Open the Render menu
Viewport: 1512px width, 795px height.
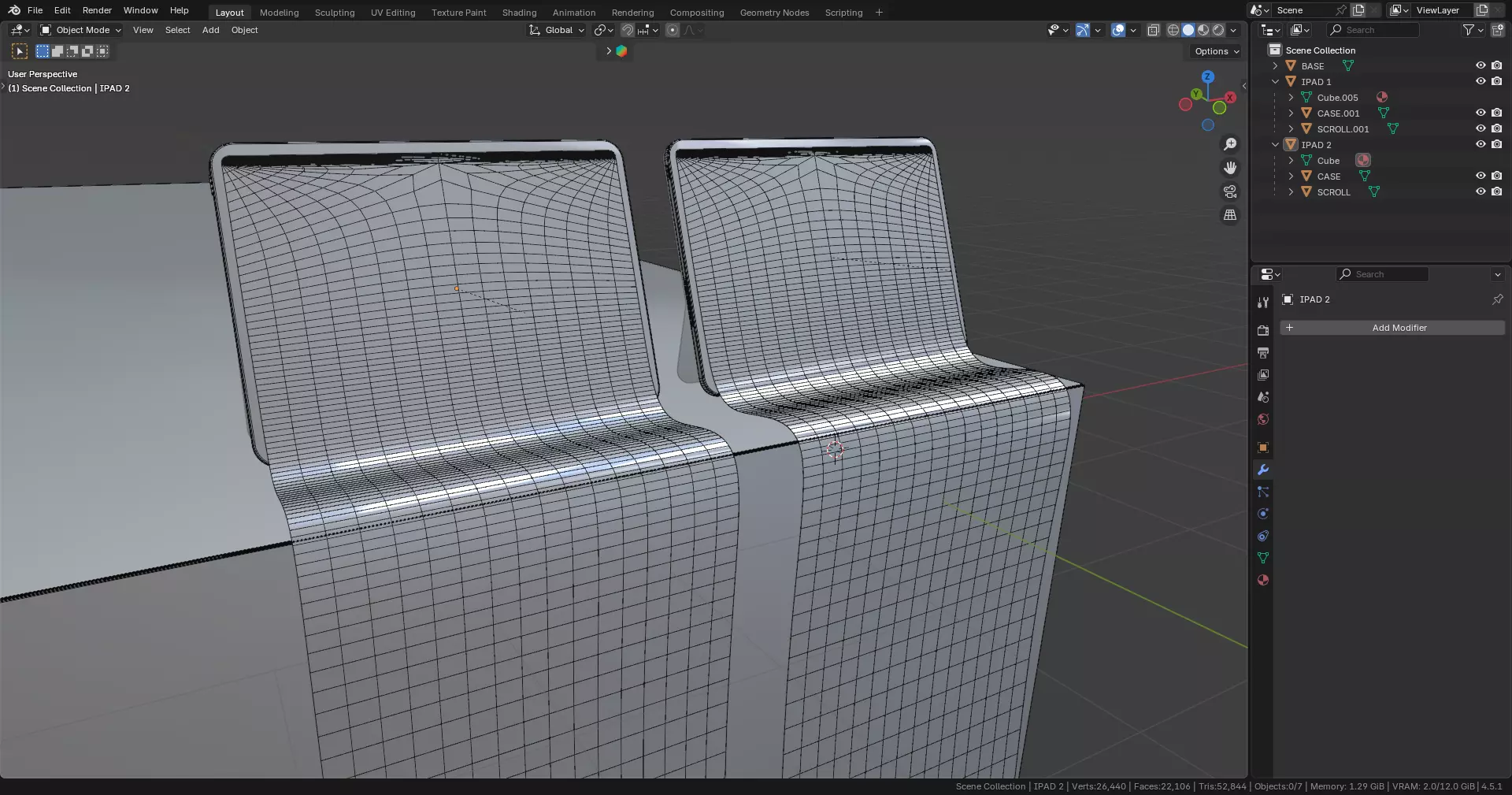pyautogui.click(x=97, y=10)
